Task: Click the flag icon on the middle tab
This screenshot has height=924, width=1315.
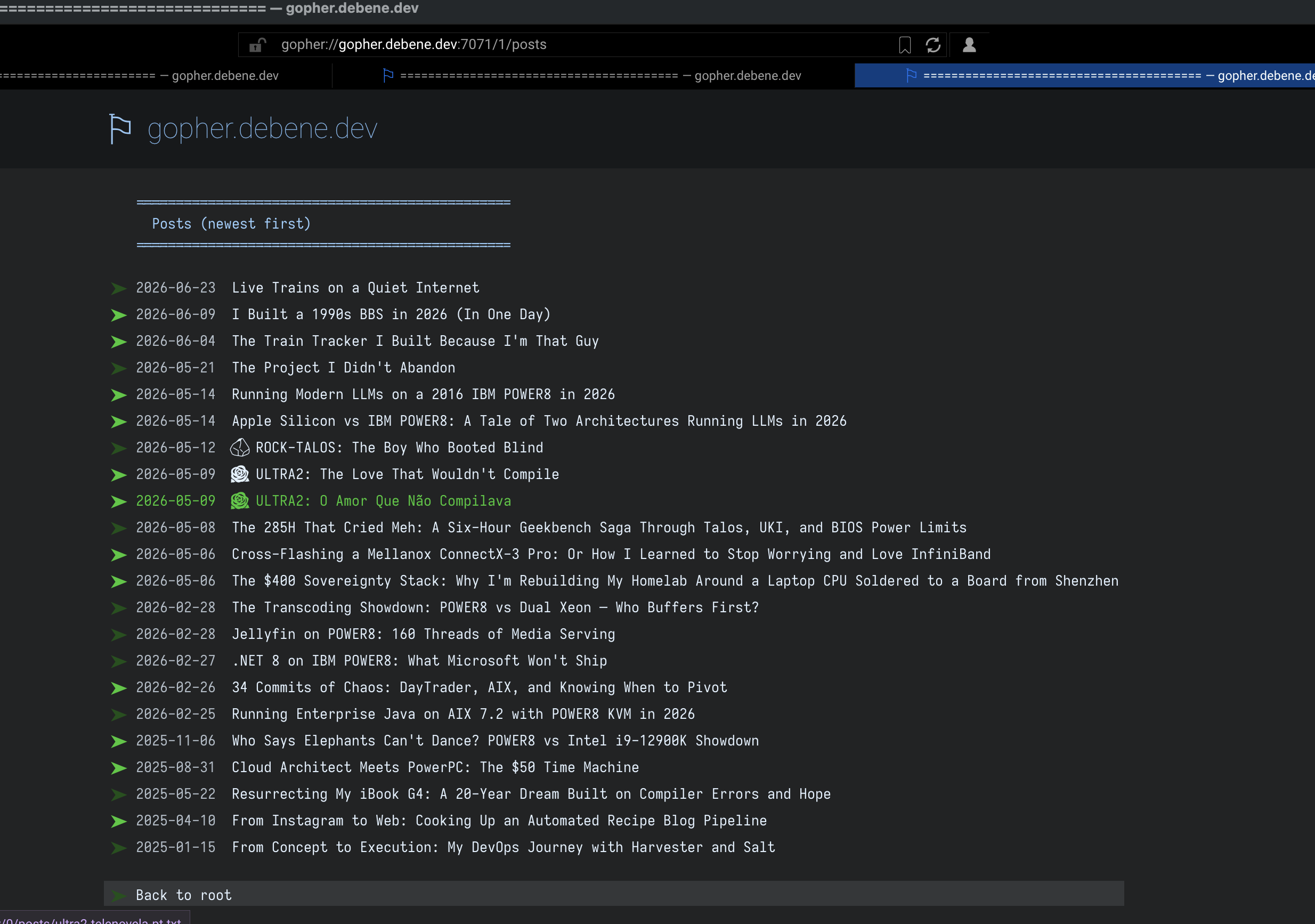Action: tap(388, 76)
